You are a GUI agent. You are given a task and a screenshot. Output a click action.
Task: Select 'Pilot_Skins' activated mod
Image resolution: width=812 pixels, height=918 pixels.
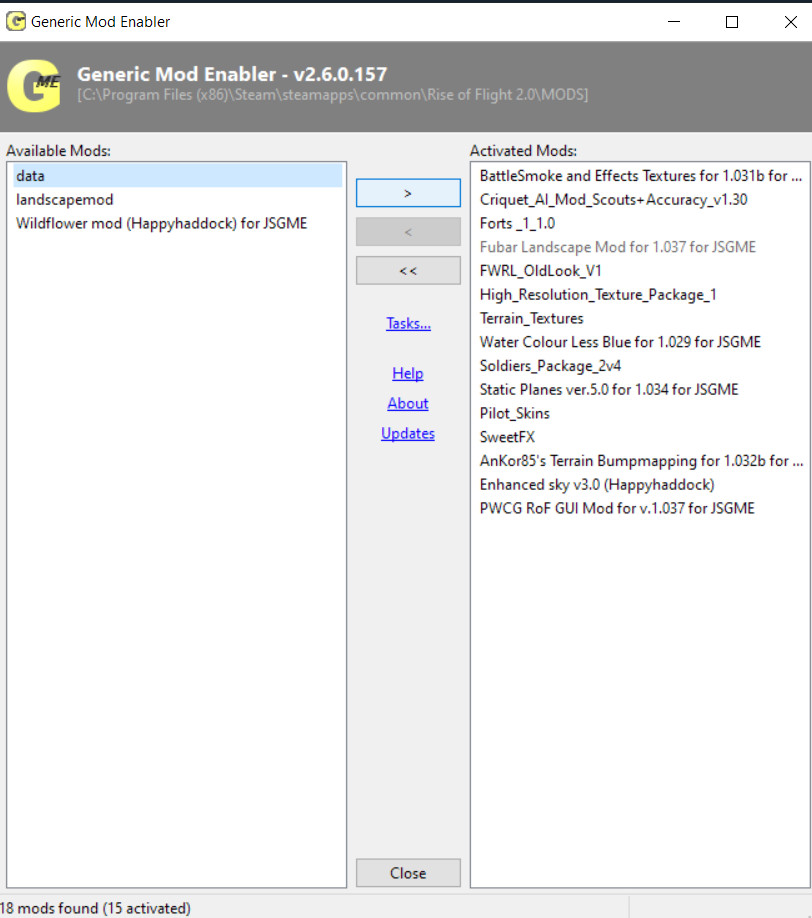coord(640,413)
